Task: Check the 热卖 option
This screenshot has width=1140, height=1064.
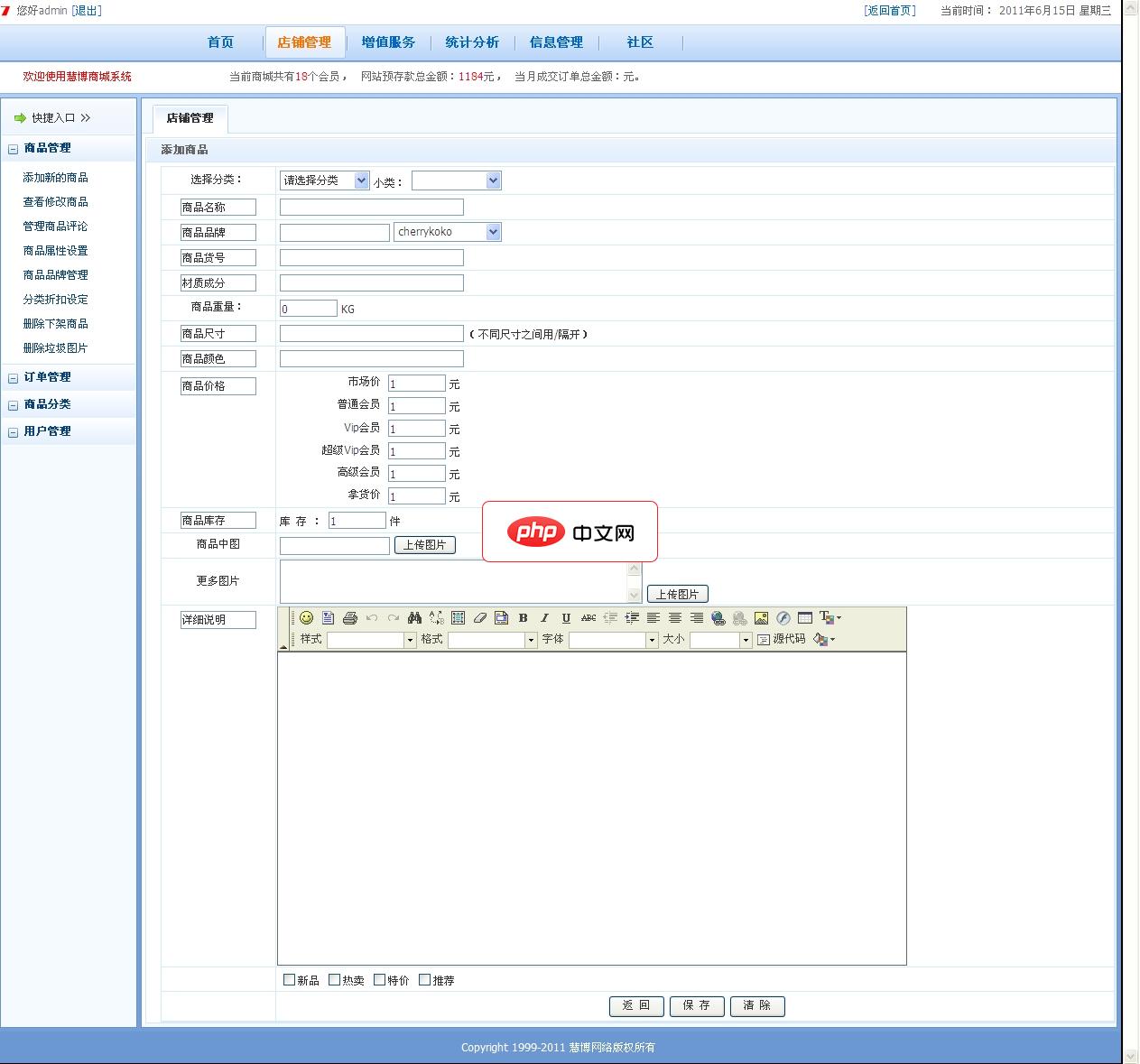Action: 334,979
